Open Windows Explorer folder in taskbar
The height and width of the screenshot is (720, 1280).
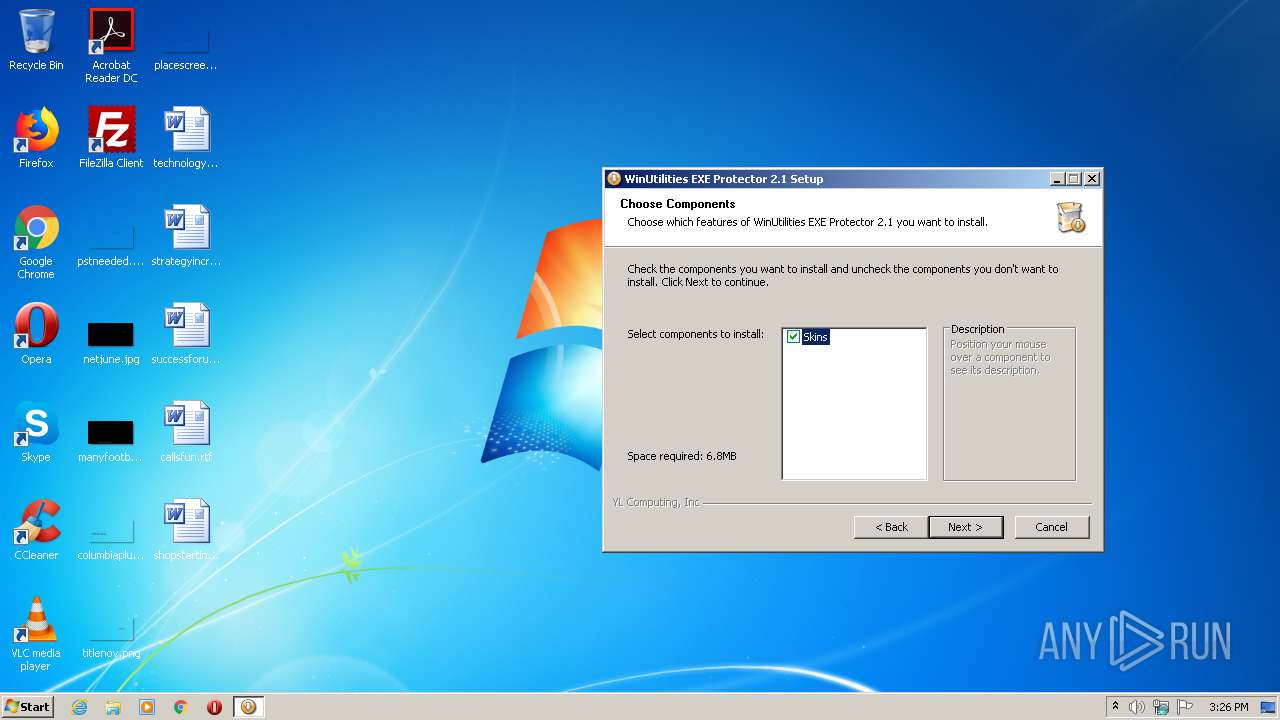click(x=113, y=707)
